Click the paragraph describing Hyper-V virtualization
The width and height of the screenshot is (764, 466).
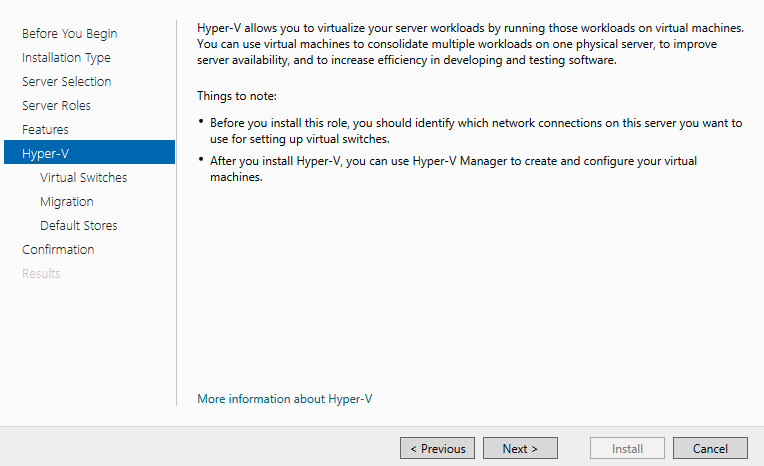[470, 44]
